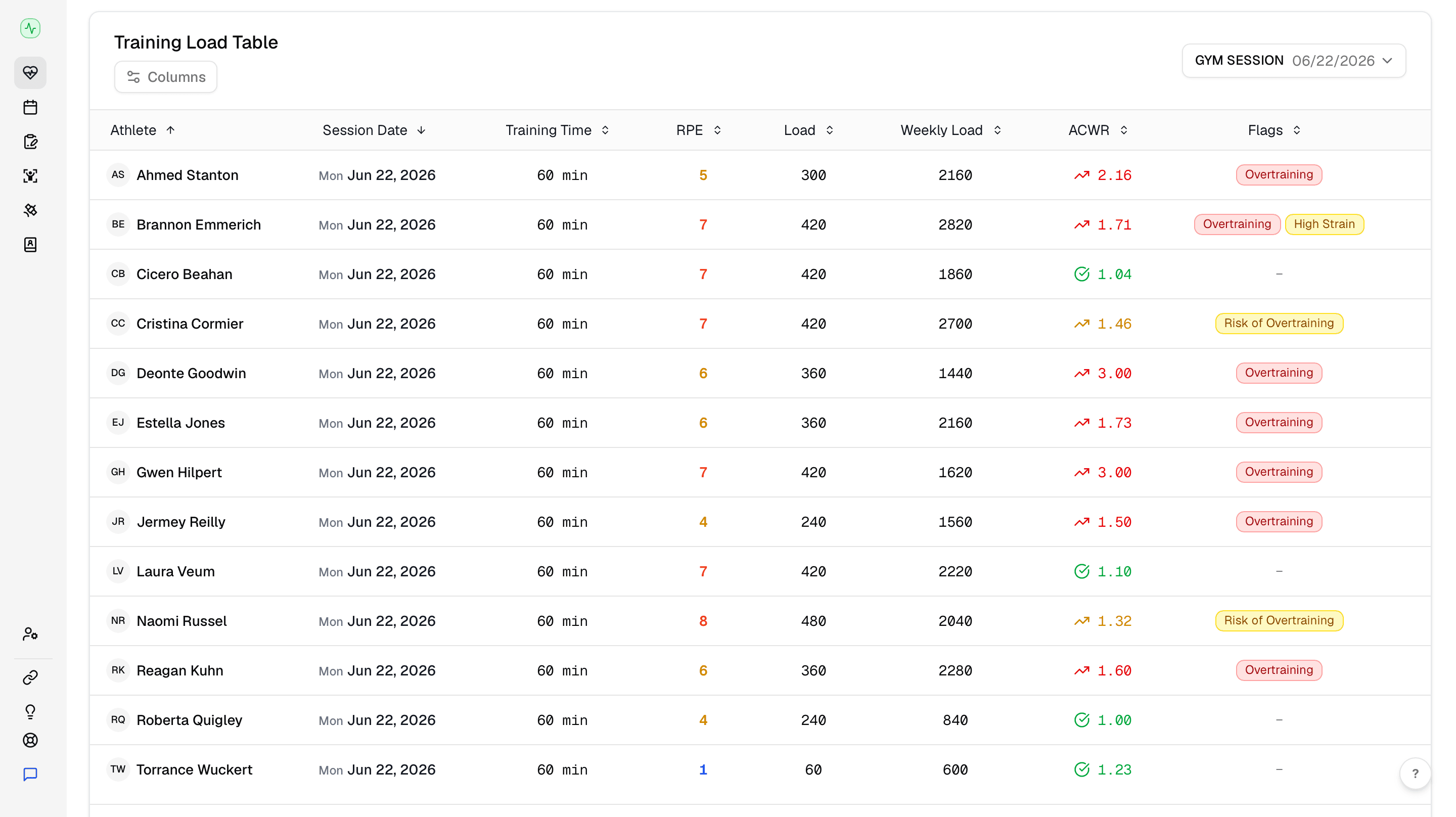Screen dimensions: 1456x817
Task: Open athlete Naomi Russel
Action: tap(181, 621)
